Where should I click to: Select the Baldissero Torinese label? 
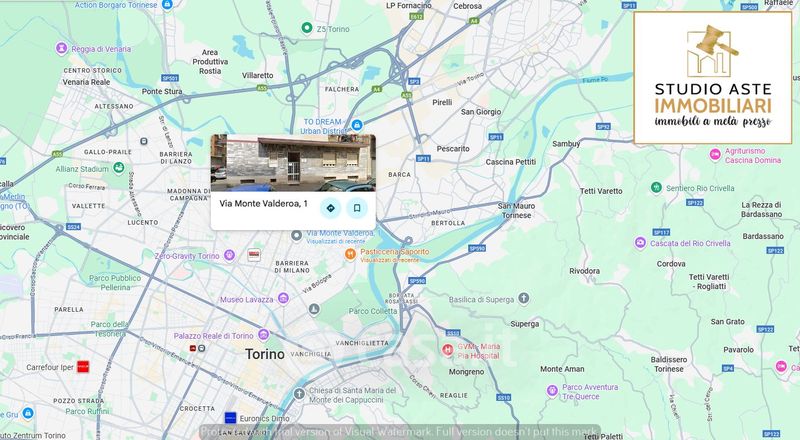coord(669,364)
